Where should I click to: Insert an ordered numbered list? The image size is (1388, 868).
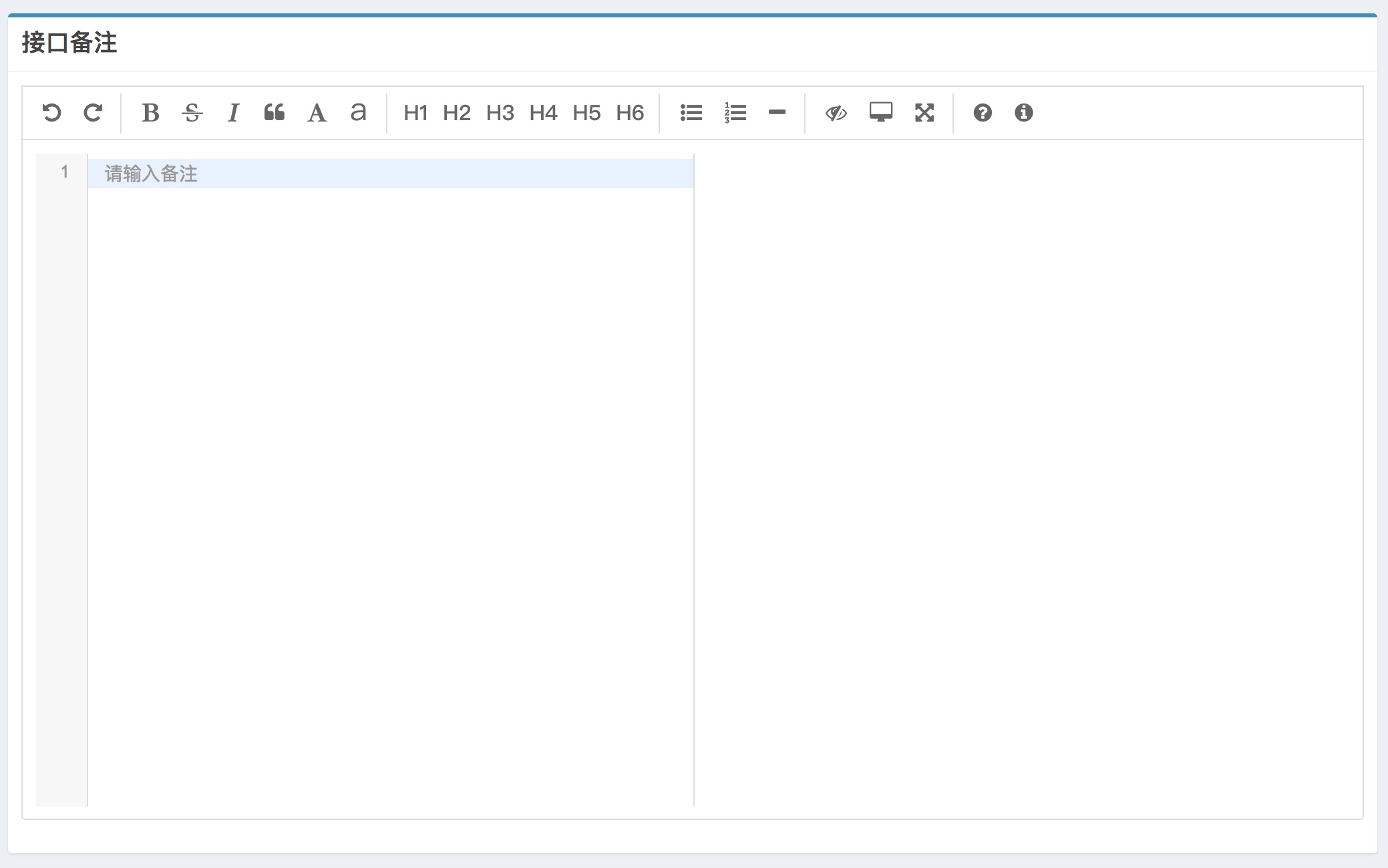pos(735,113)
